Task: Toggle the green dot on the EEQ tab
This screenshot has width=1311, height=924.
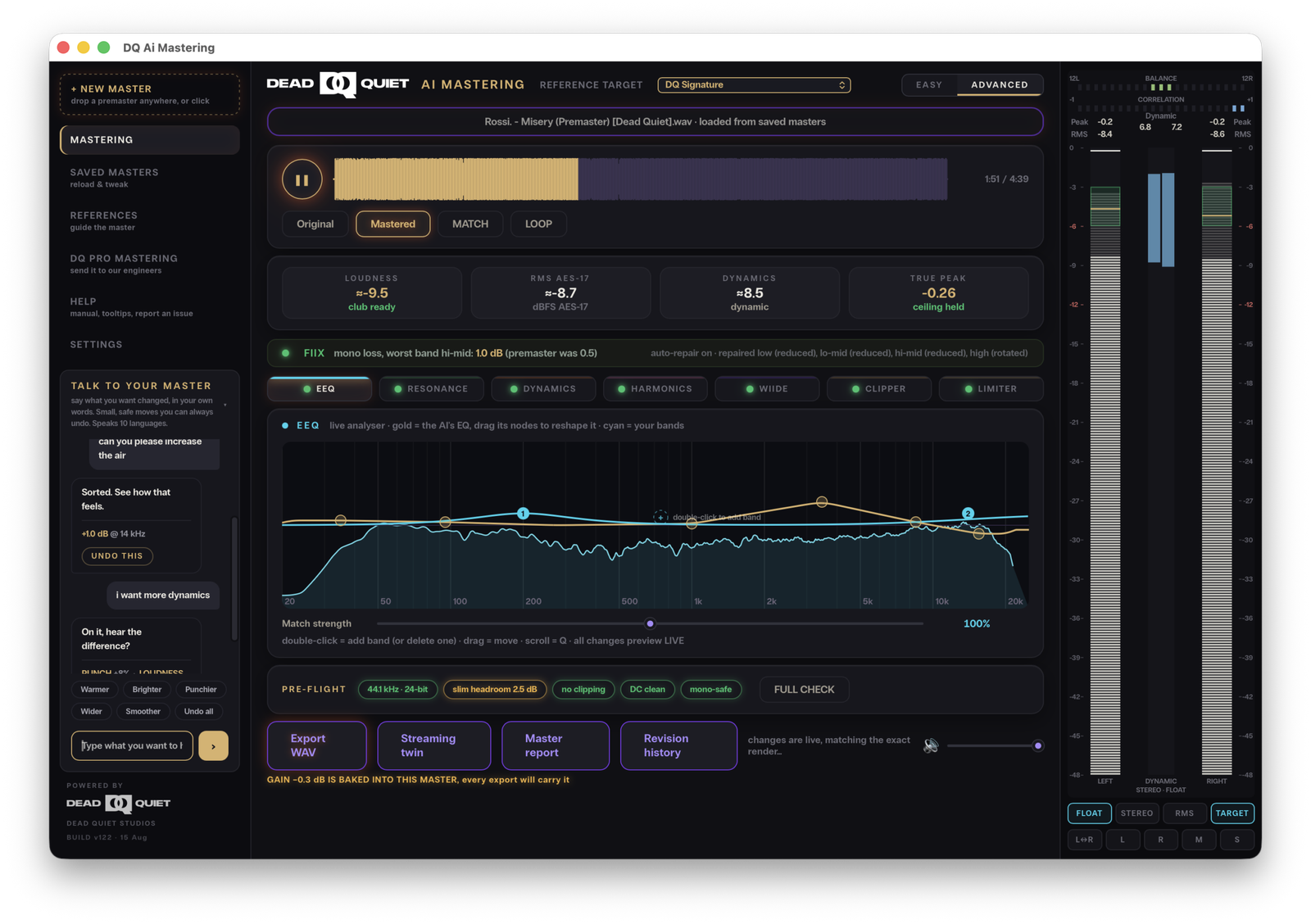Action: [306, 389]
